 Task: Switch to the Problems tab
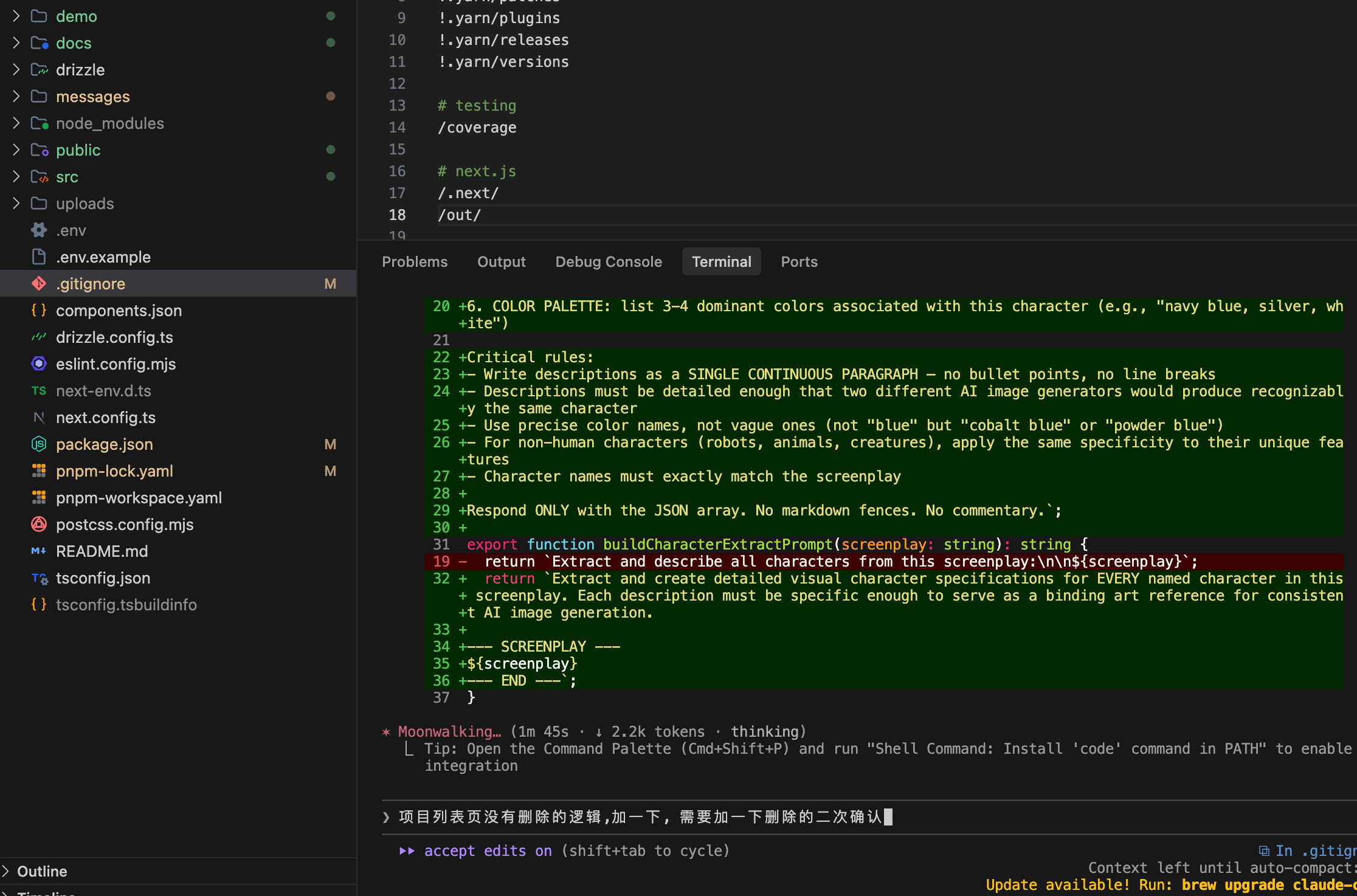(x=415, y=262)
